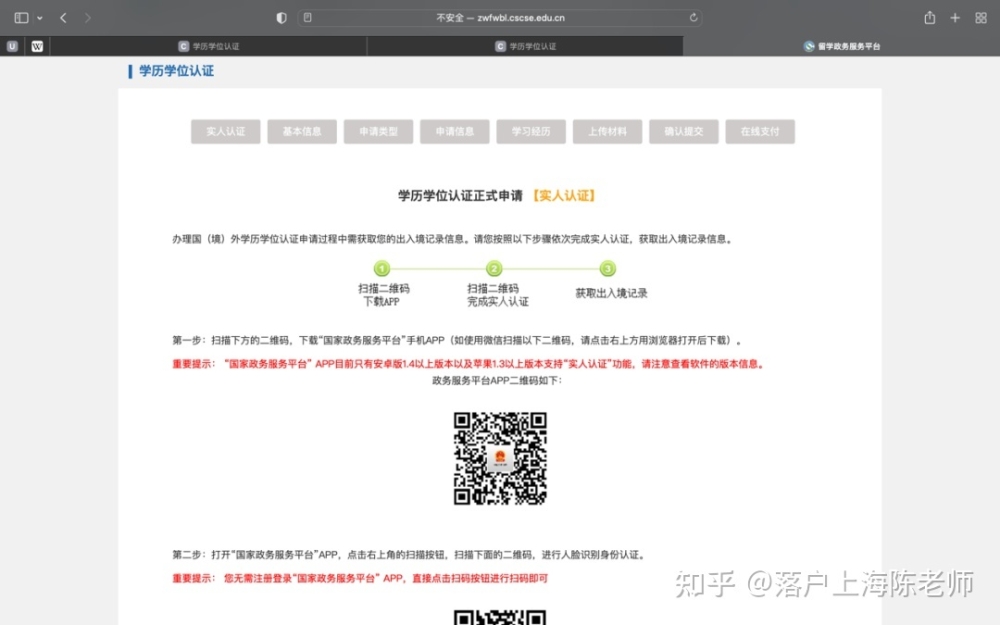The height and width of the screenshot is (625, 1000).
Task: Click the orange 【实人认证】 label
Action: (564, 196)
